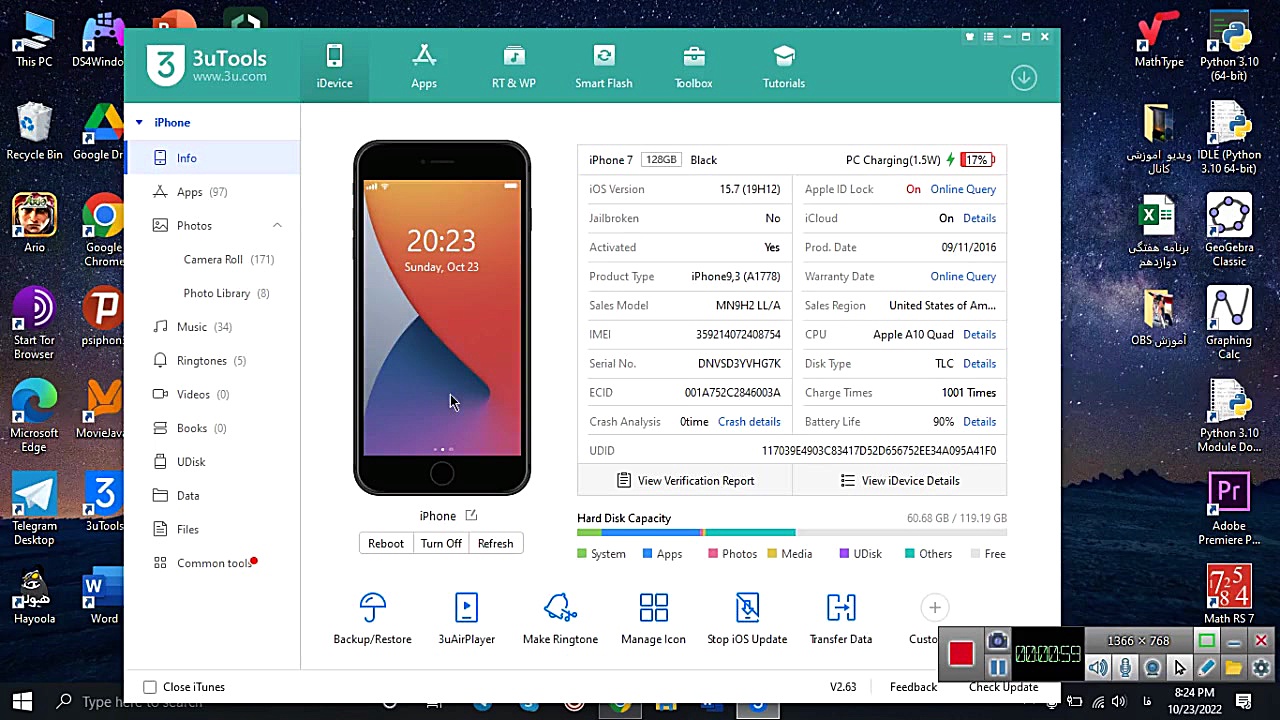This screenshot has width=1280, height=720.
Task: Open the Toolbox tab
Action: tap(694, 66)
